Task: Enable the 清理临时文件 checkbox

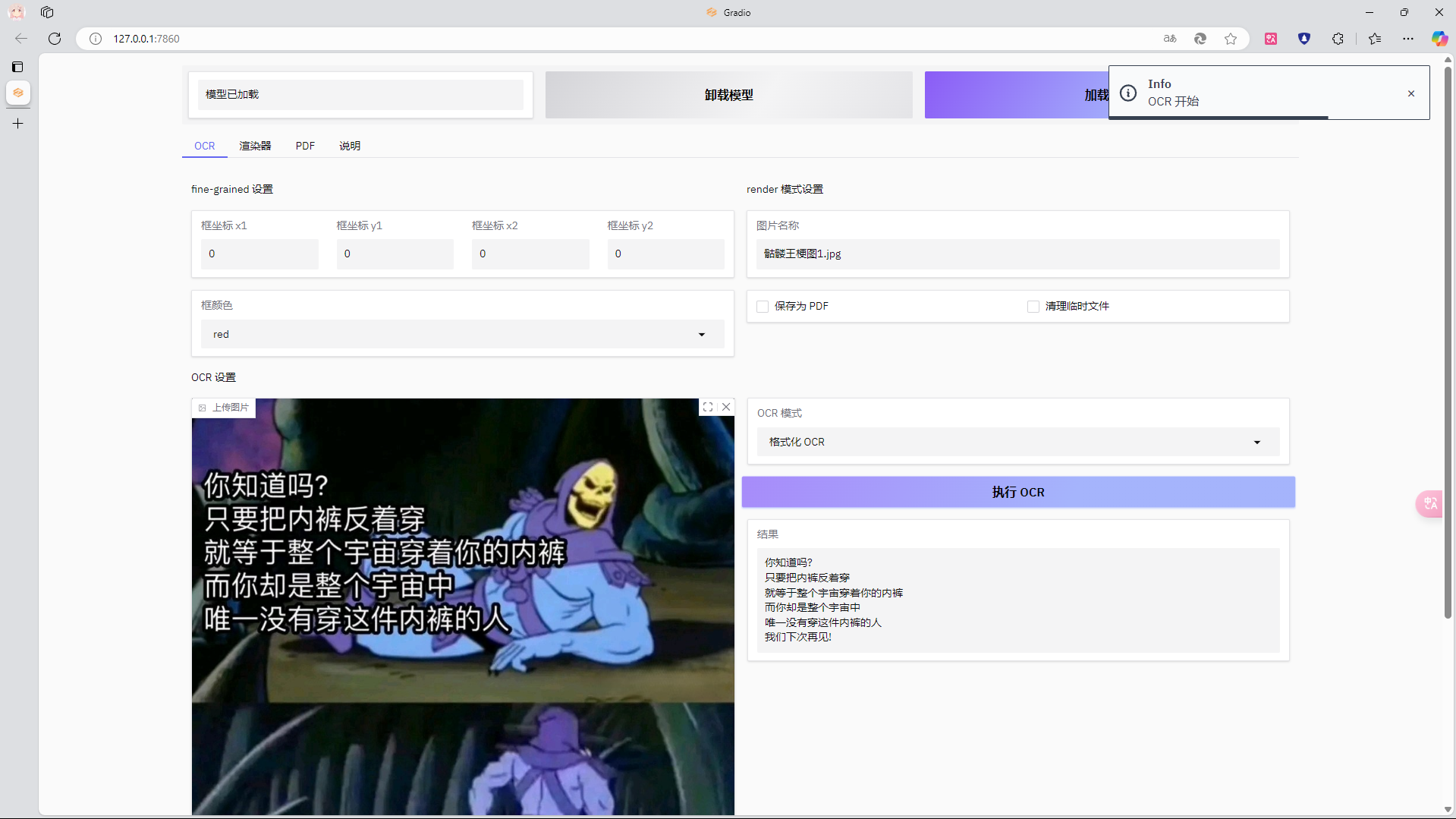Action: [1033, 307]
